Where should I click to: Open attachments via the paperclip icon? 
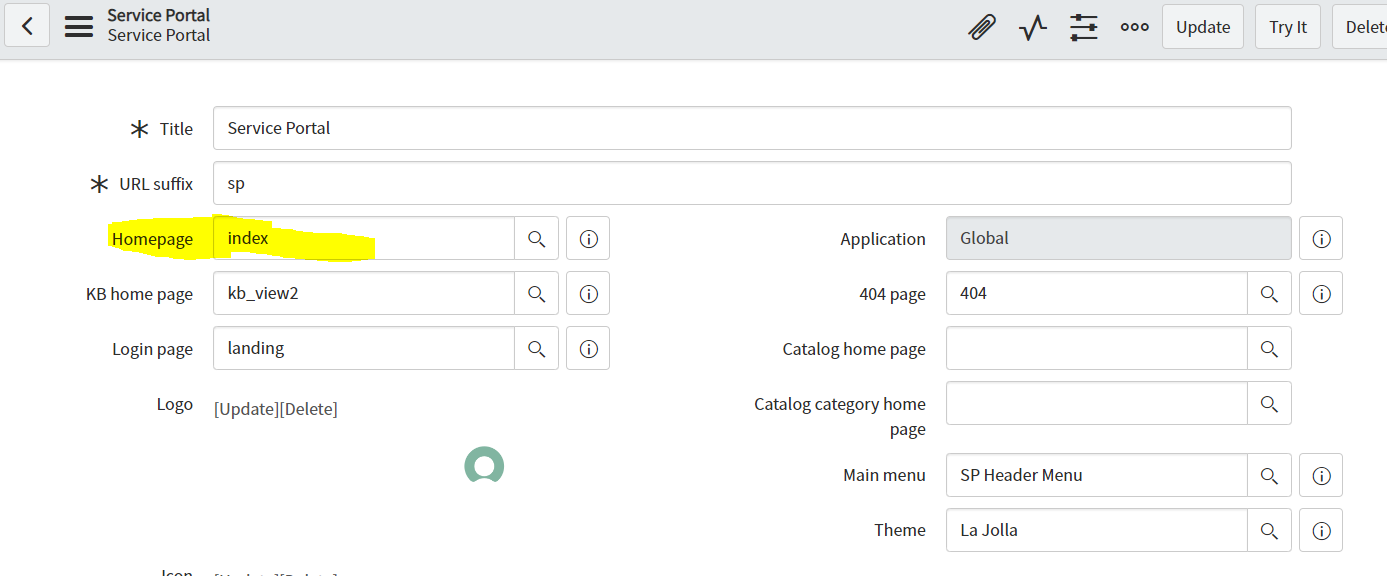pyautogui.click(x=982, y=27)
